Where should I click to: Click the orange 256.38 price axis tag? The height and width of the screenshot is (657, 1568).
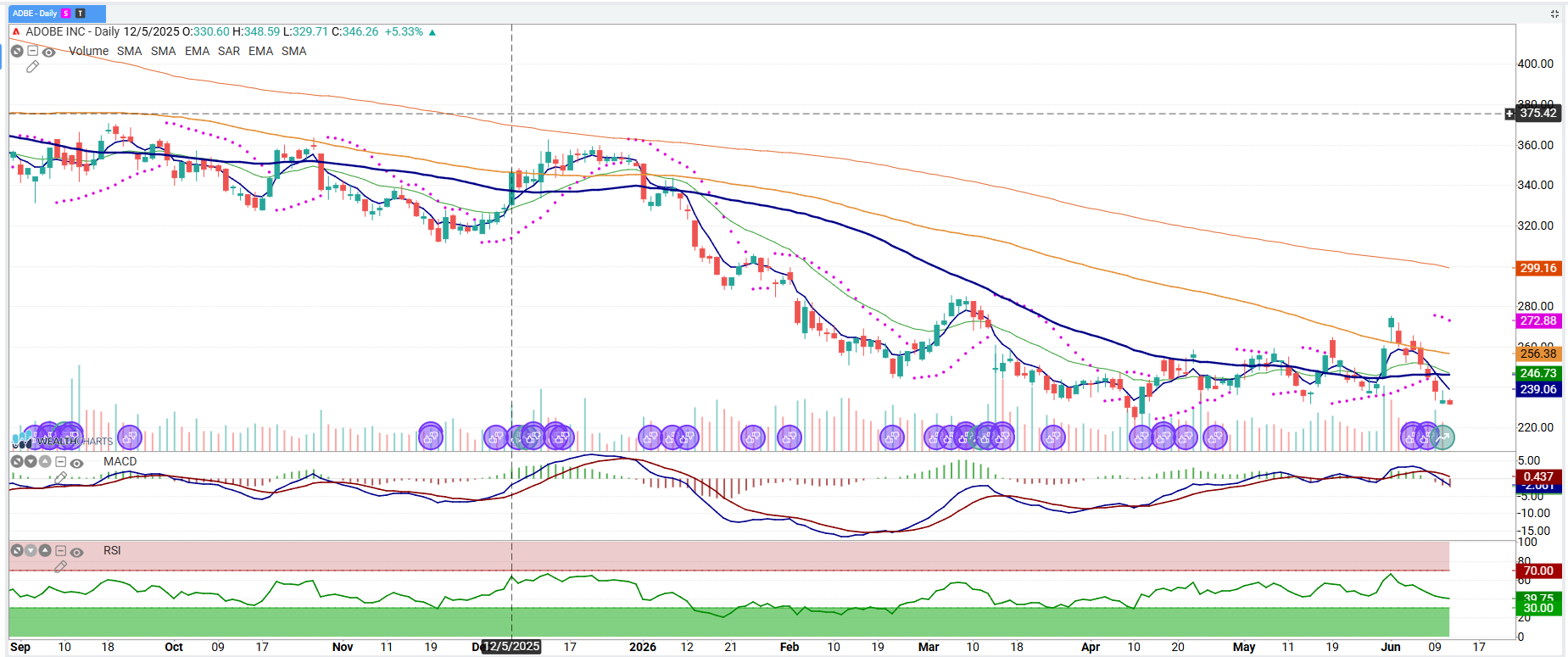pos(1538,354)
